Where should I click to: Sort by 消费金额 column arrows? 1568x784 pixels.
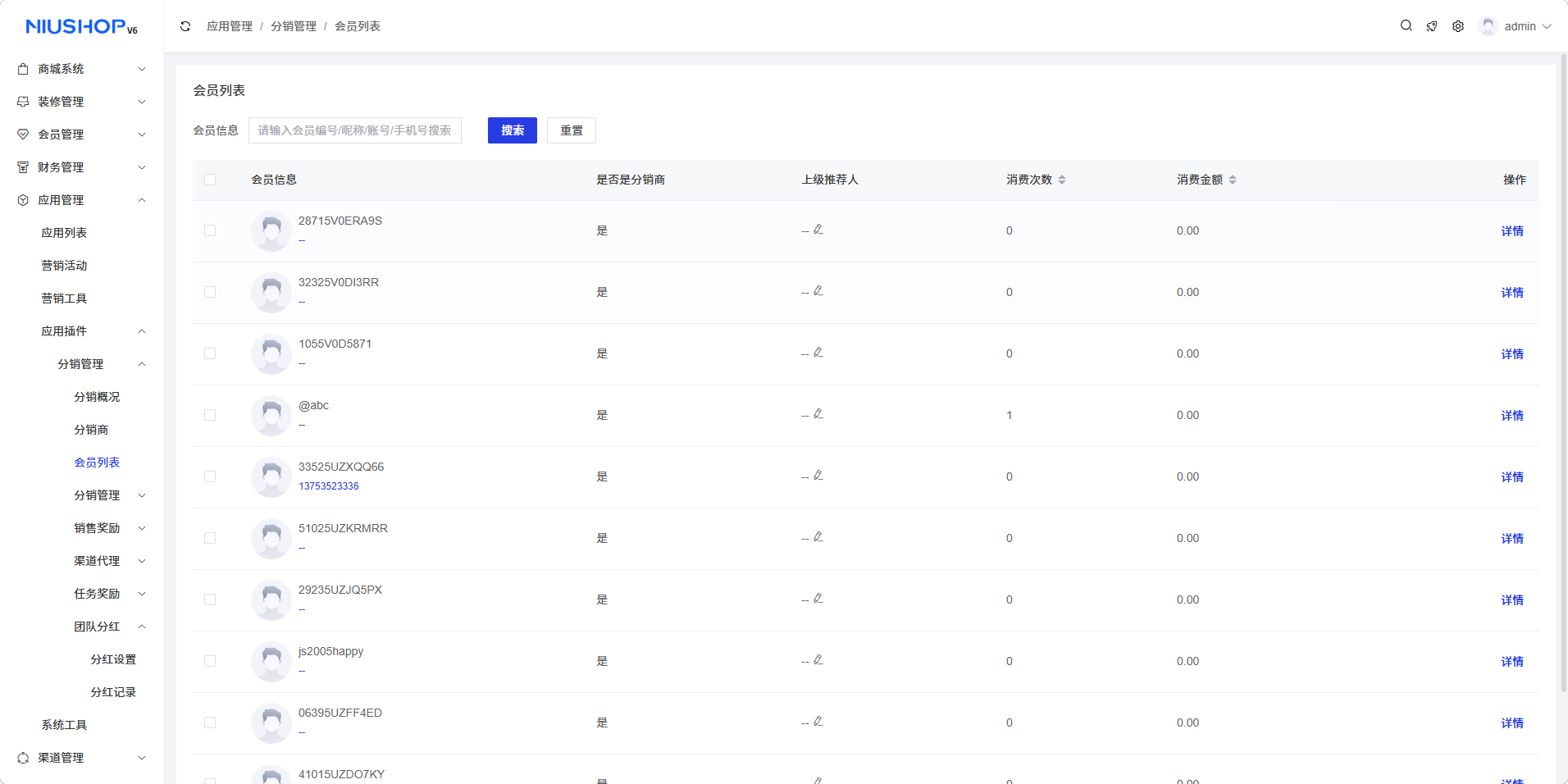pos(1233,180)
